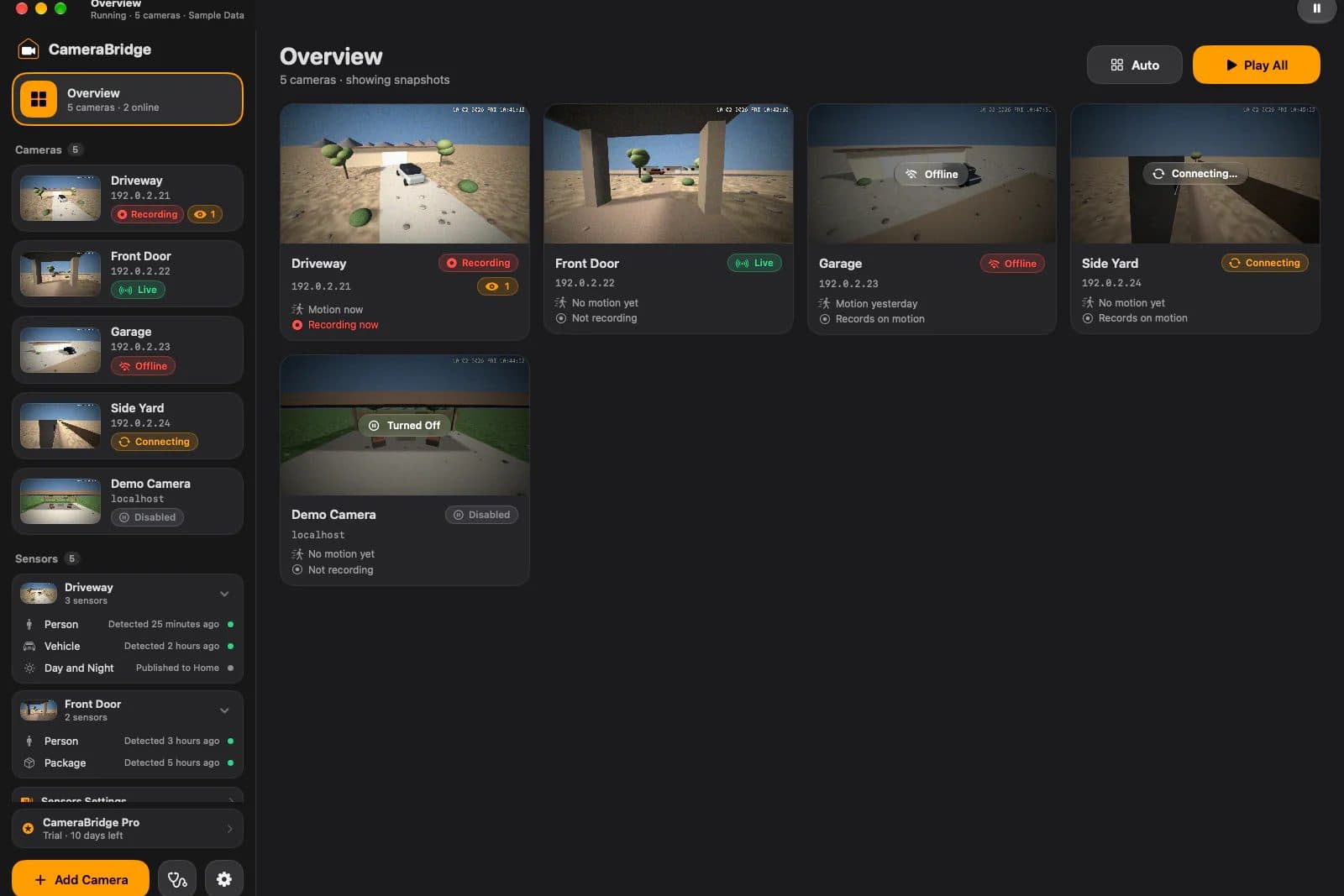Screen dimensions: 1344x896
Task: Click the 'Published to Home' status text
Action: [x=177, y=668]
